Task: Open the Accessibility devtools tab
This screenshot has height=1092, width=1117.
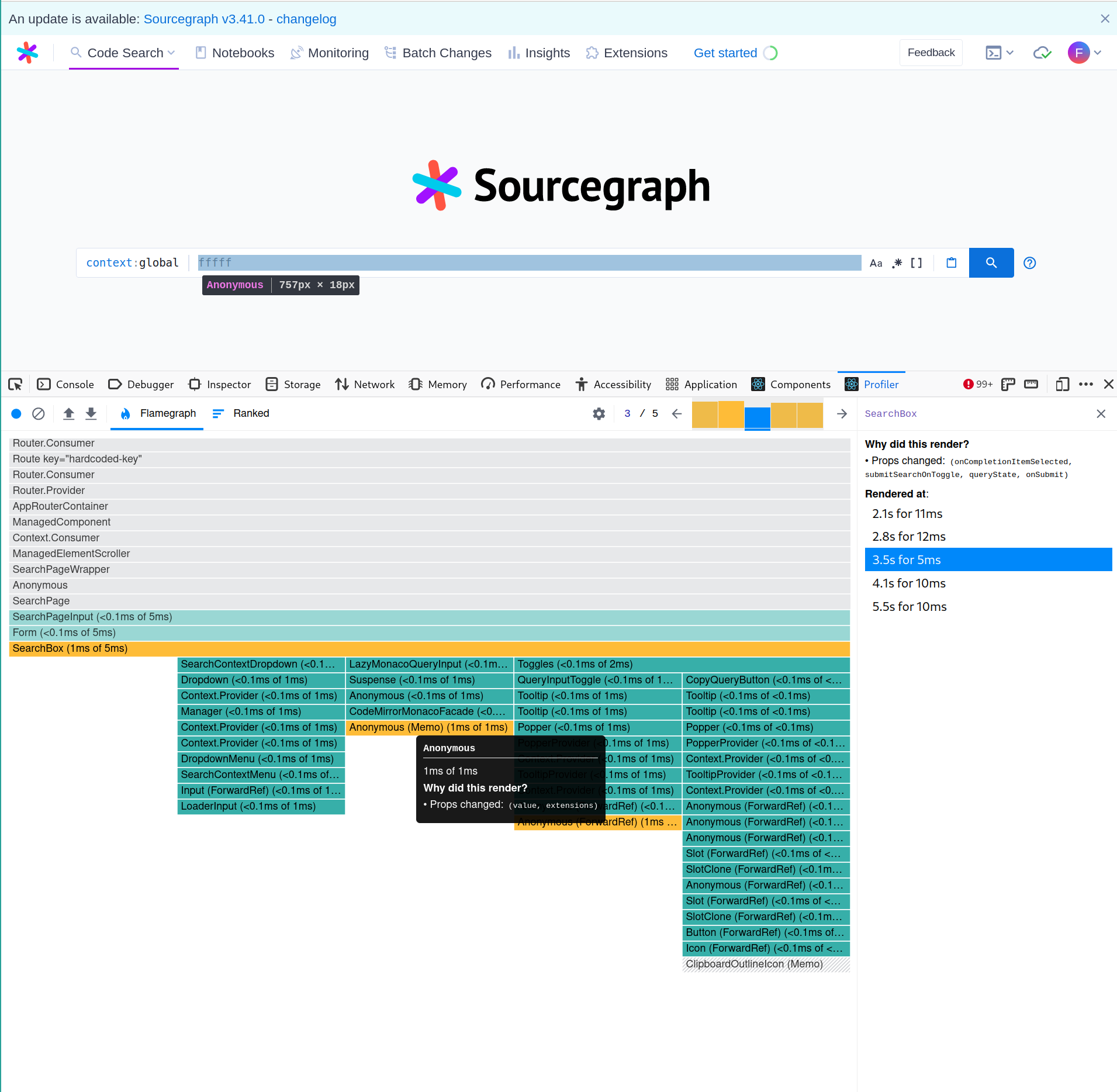Action: (613, 384)
